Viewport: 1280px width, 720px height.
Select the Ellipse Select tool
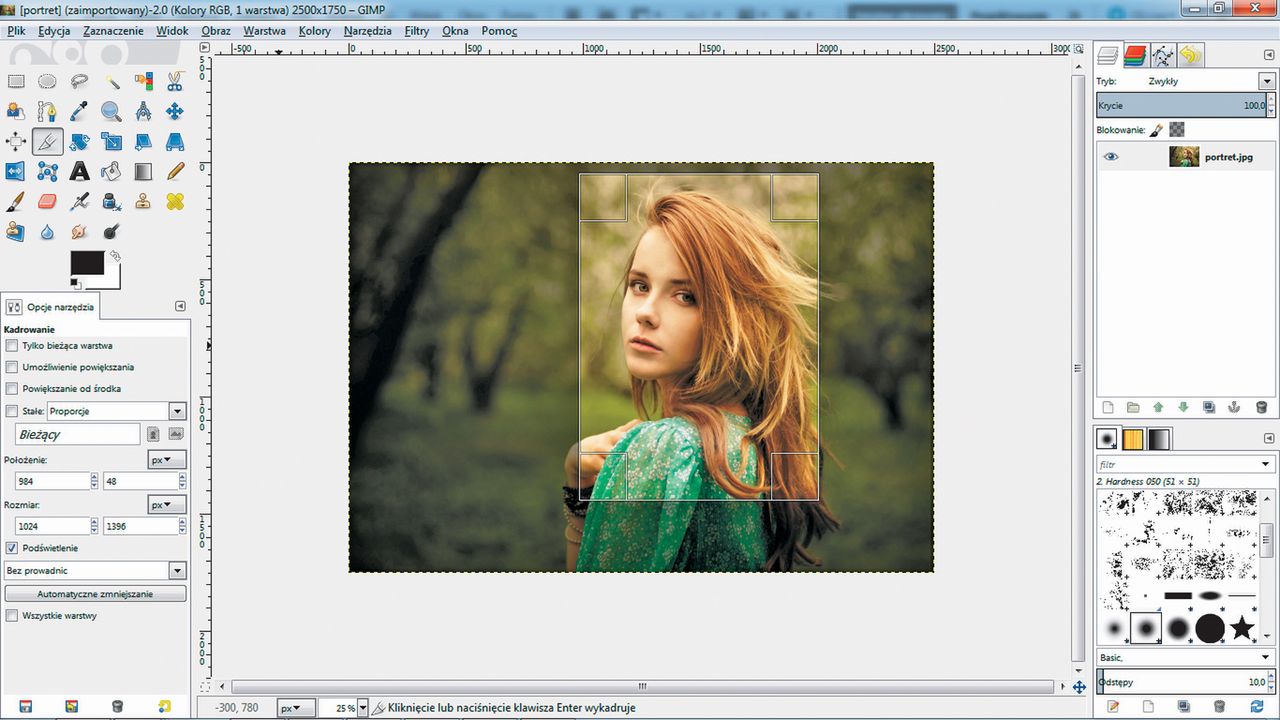tap(47, 82)
